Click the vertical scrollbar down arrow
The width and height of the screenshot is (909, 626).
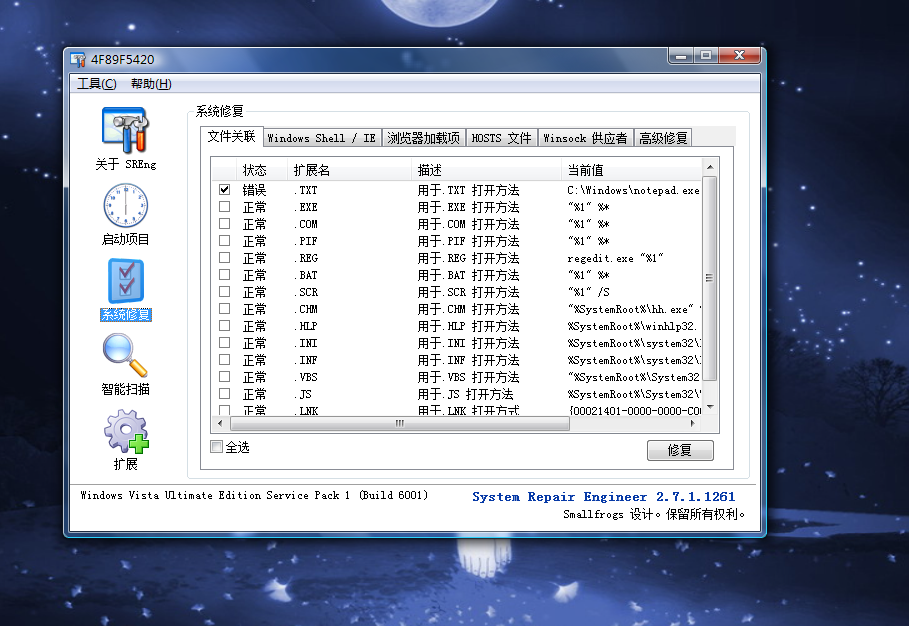(710, 407)
